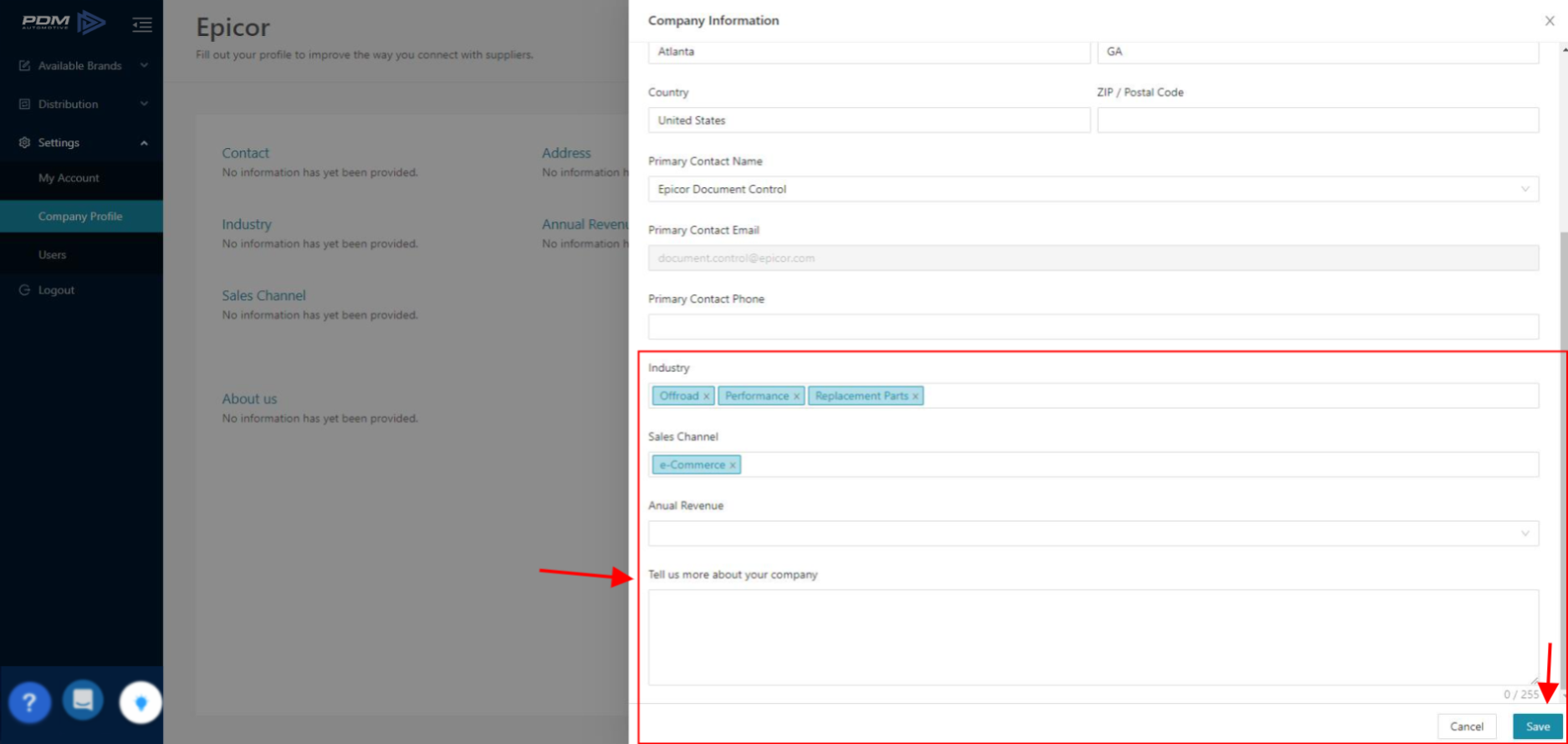Remove the Replacement Parts industry tag
The width and height of the screenshot is (1568, 744).
click(916, 396)
